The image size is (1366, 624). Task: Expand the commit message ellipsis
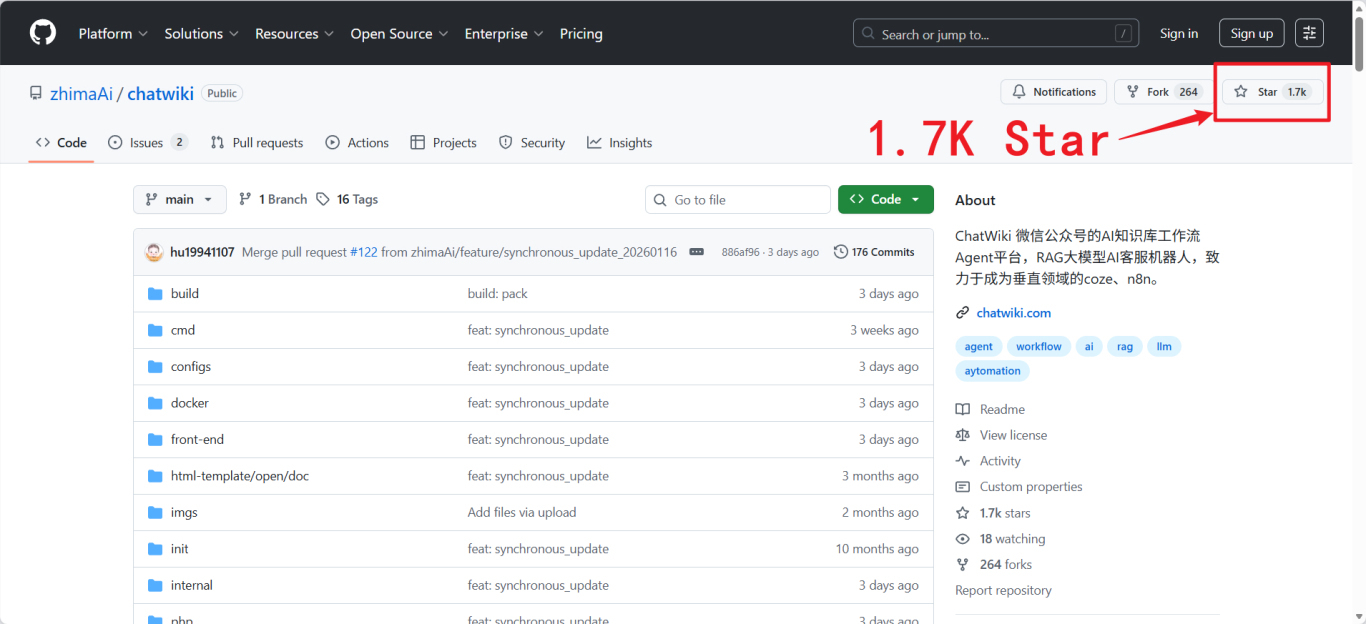697,252
